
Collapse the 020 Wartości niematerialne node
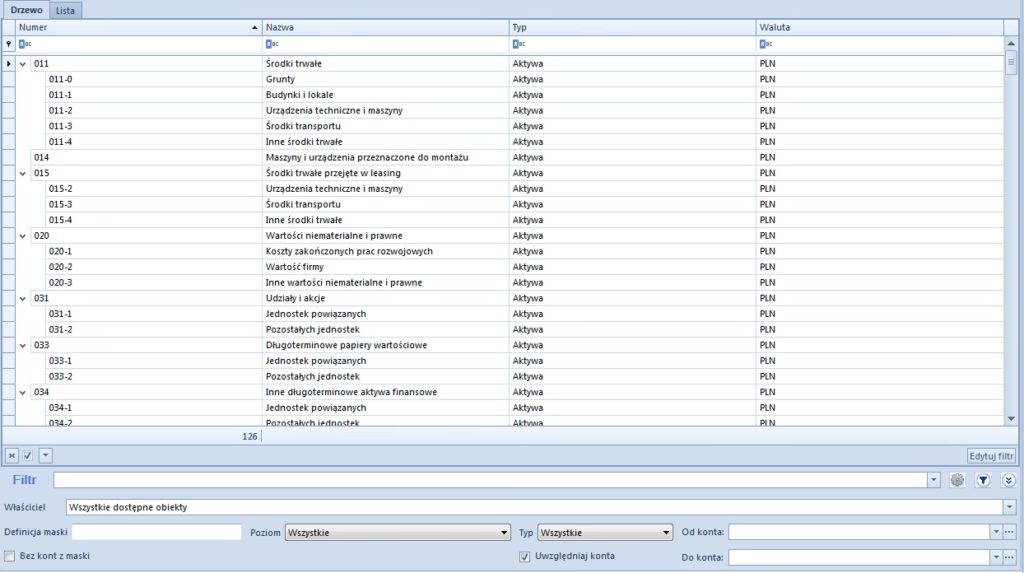pos(23,236)
